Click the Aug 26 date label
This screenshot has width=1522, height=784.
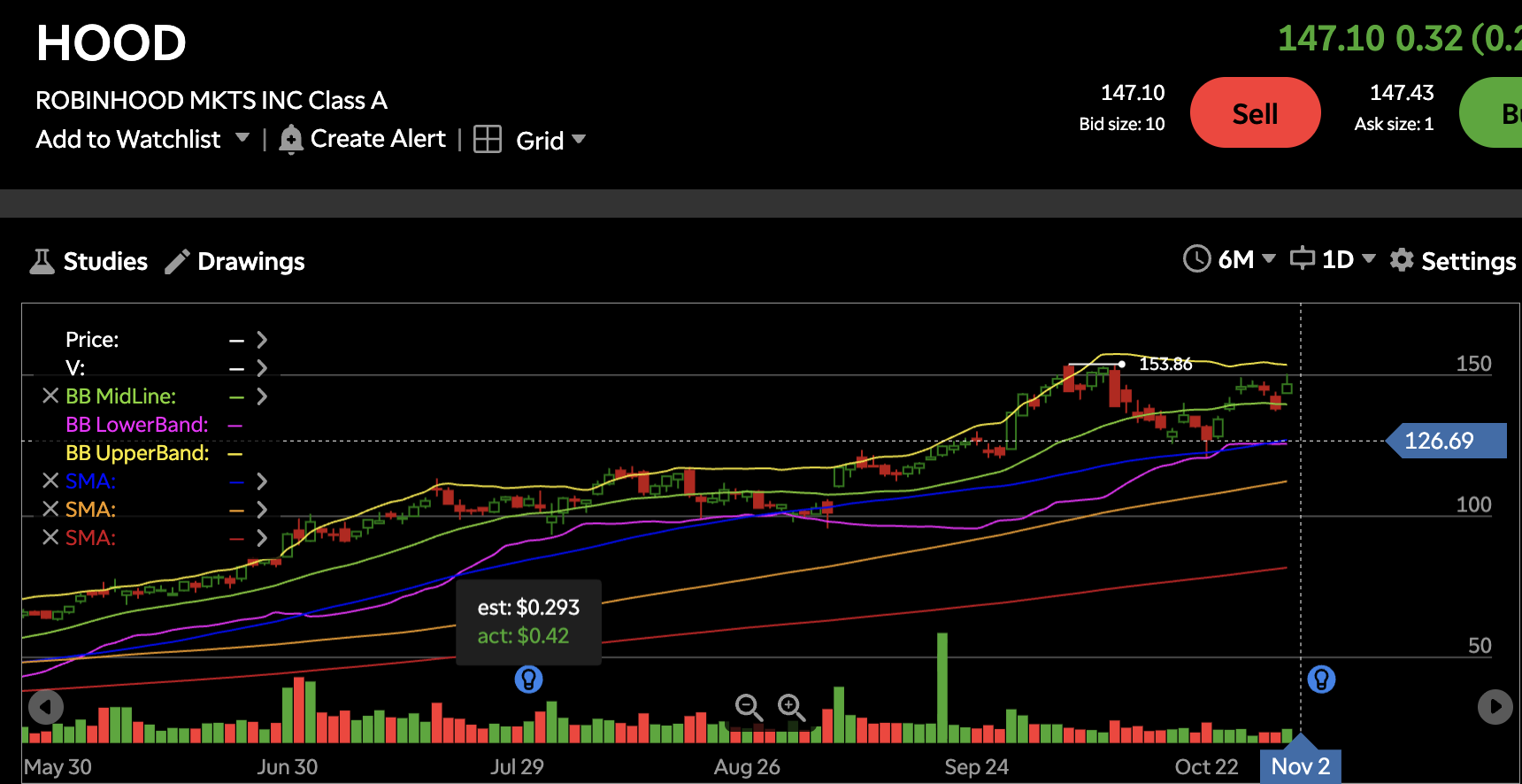747,767
